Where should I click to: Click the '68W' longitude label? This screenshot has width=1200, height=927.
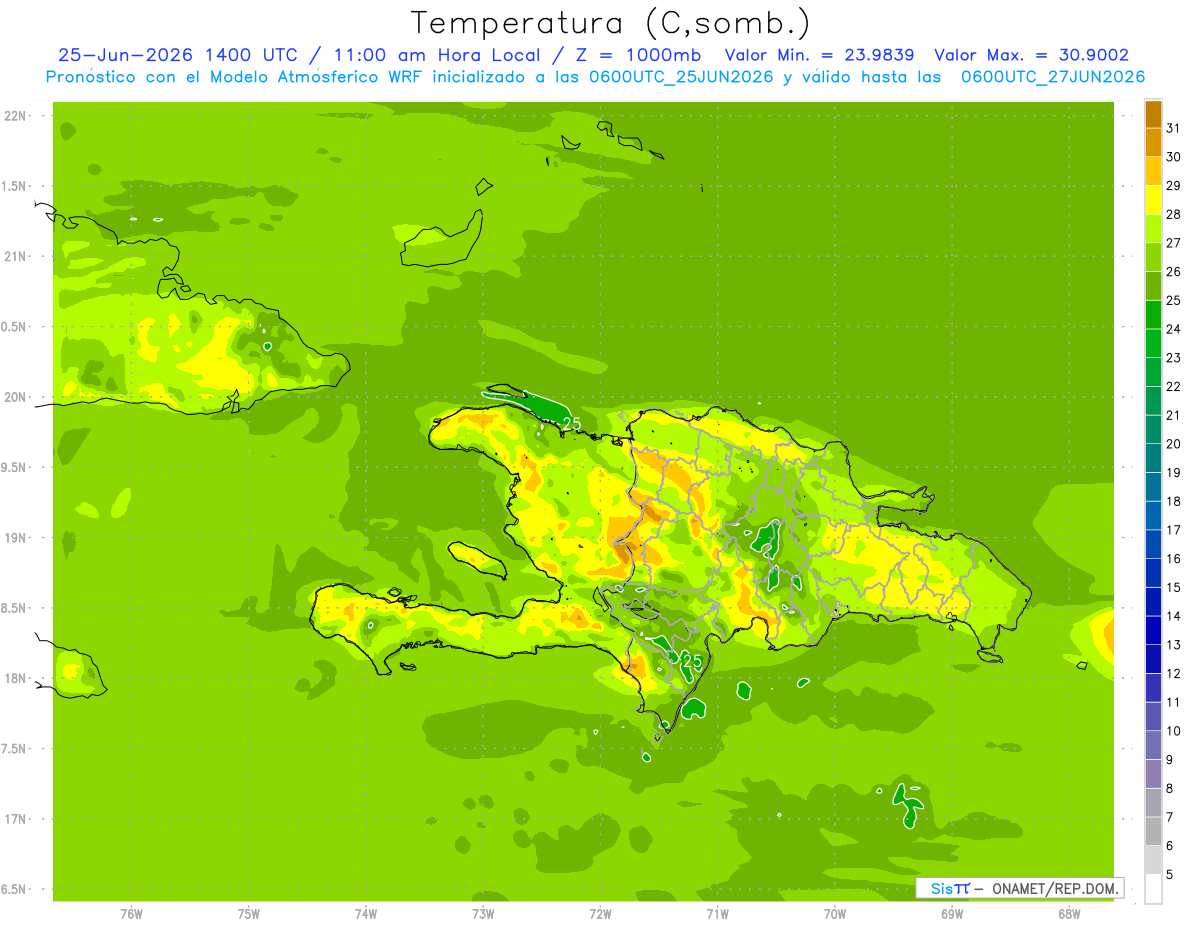point(1069,914)
